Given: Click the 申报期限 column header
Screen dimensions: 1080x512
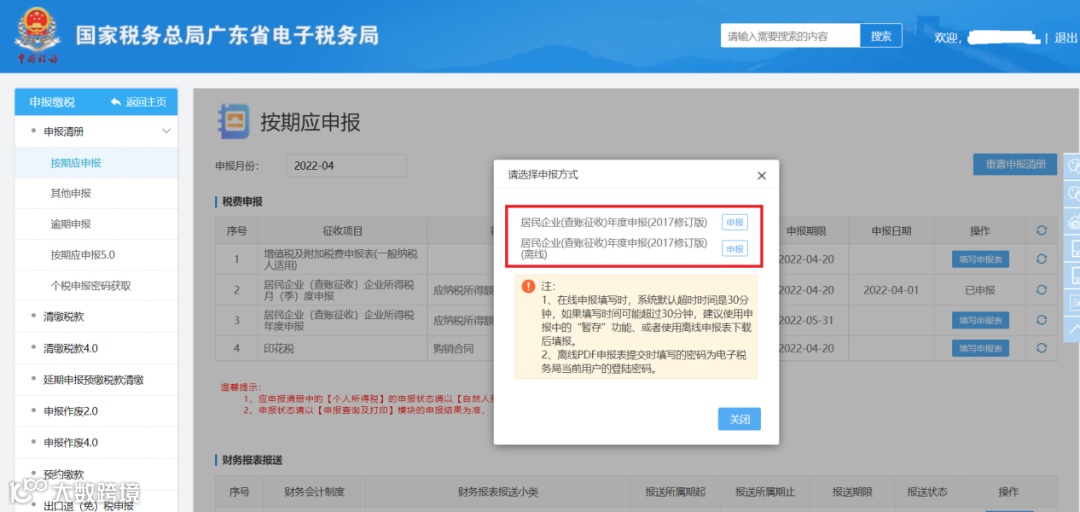Looking at the screenshot, I should pyautogui.click(x=806, y=231).
